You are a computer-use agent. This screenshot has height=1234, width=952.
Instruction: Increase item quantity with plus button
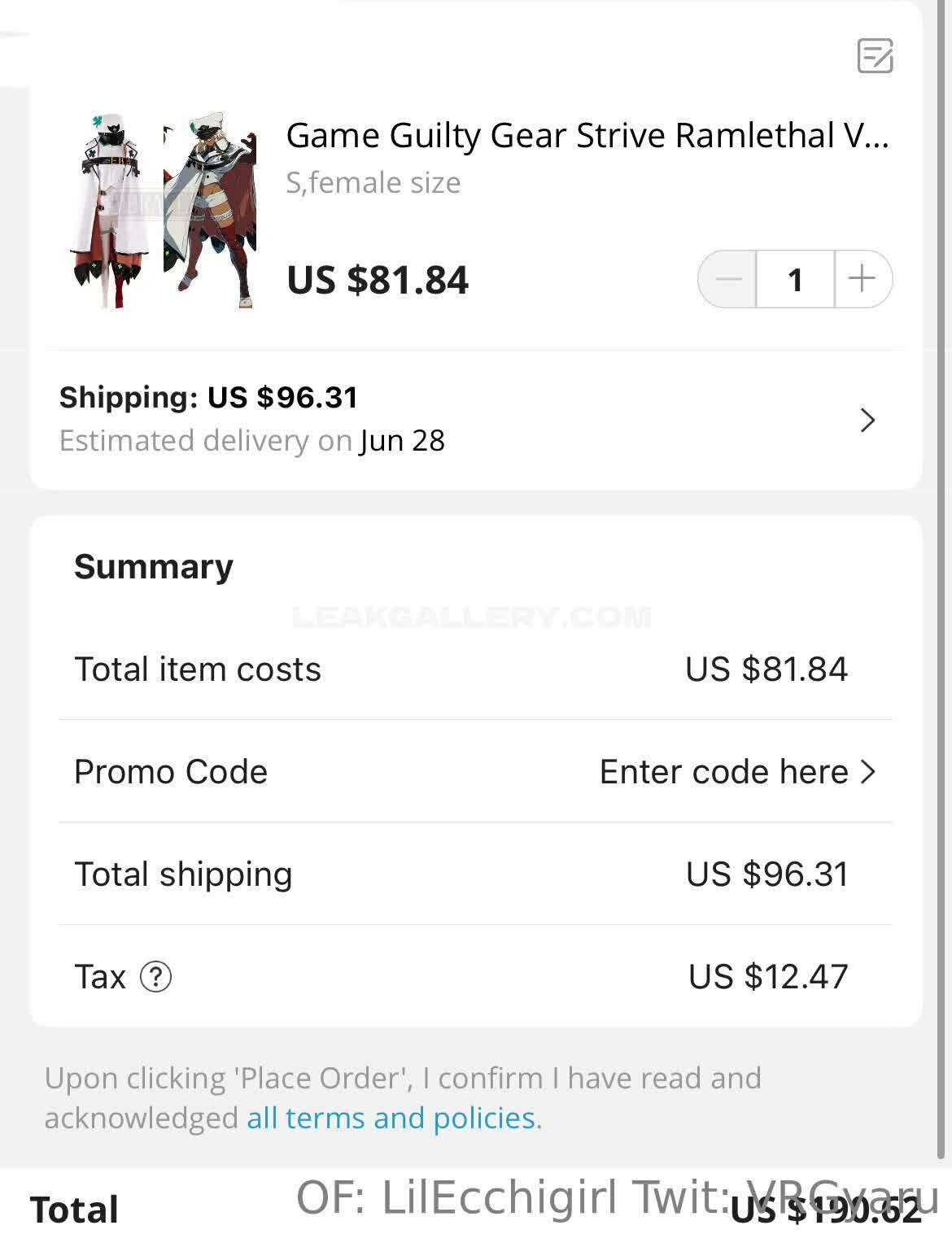[862, 279]
